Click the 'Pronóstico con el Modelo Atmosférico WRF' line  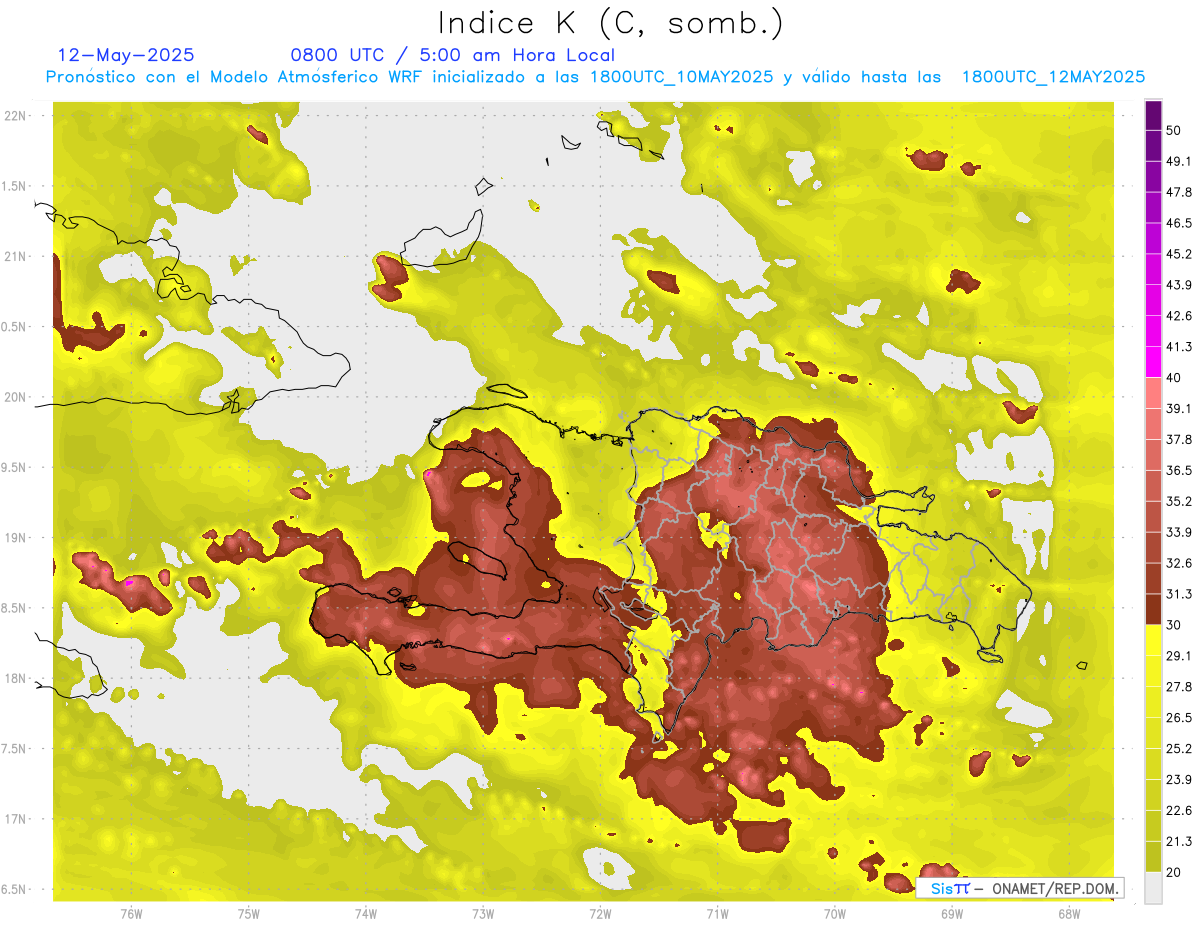click(x=595, y=77)
